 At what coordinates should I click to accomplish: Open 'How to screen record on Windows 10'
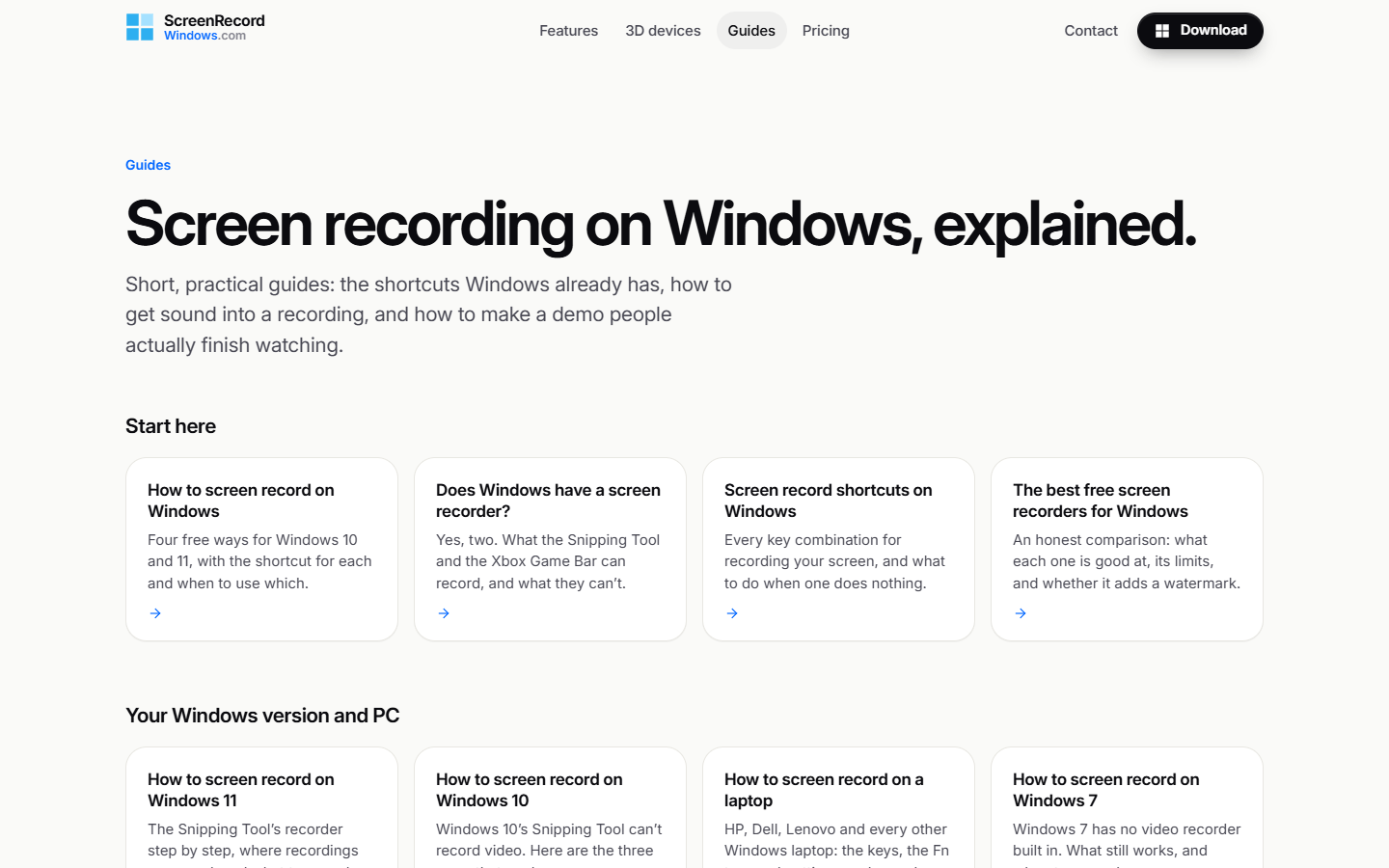[530, 790]
